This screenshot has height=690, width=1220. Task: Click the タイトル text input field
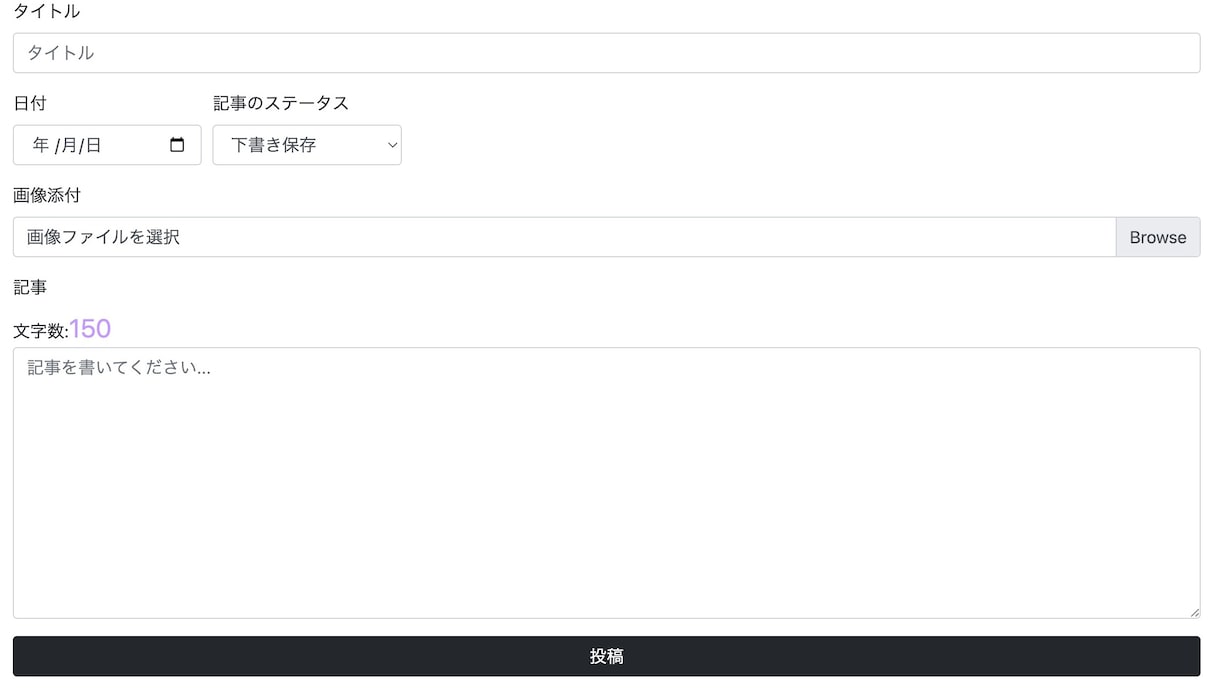(606, 53)
